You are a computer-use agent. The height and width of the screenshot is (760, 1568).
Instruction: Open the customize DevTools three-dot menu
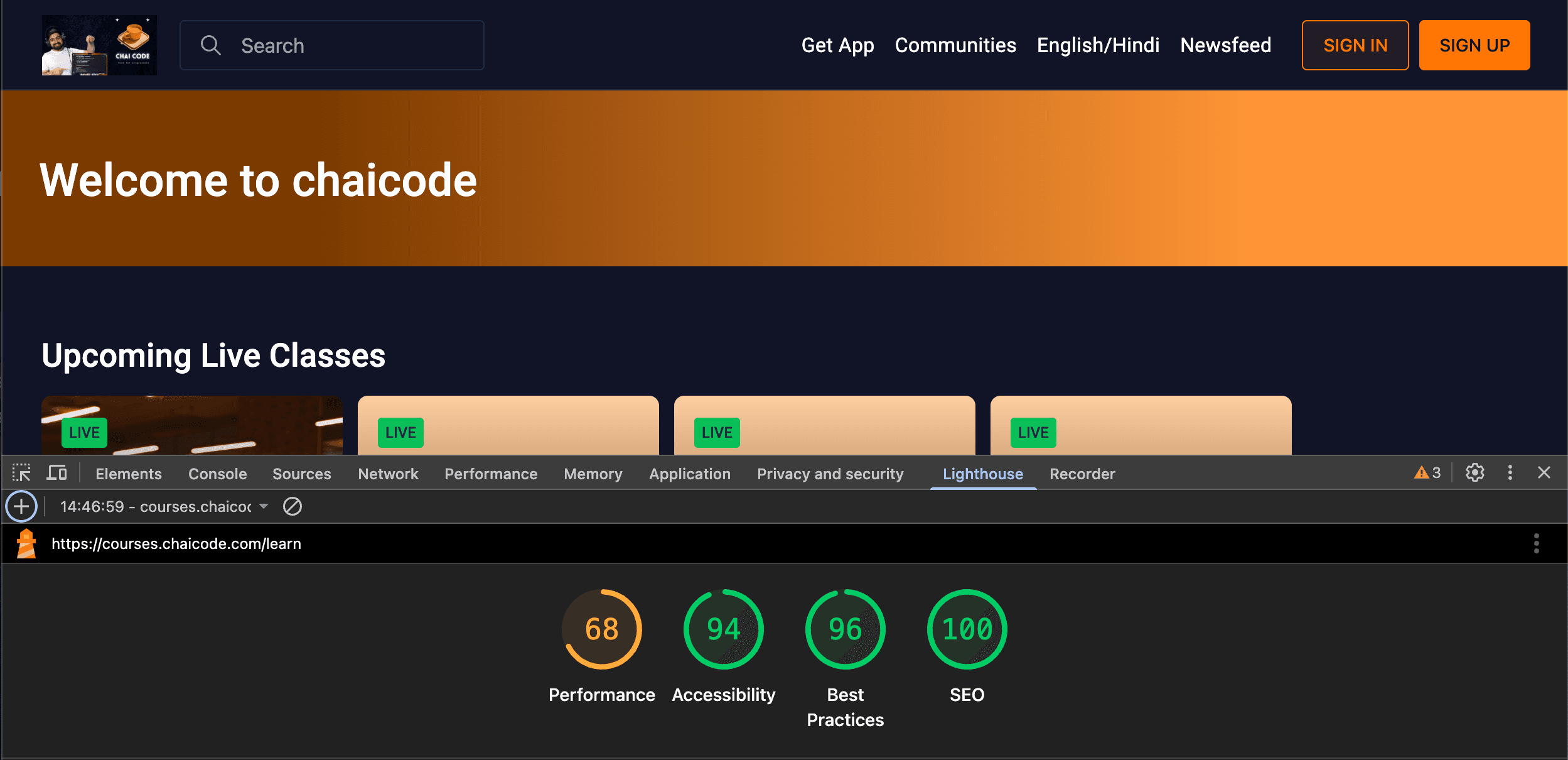pyautogui.click(x=1510, y=473)
